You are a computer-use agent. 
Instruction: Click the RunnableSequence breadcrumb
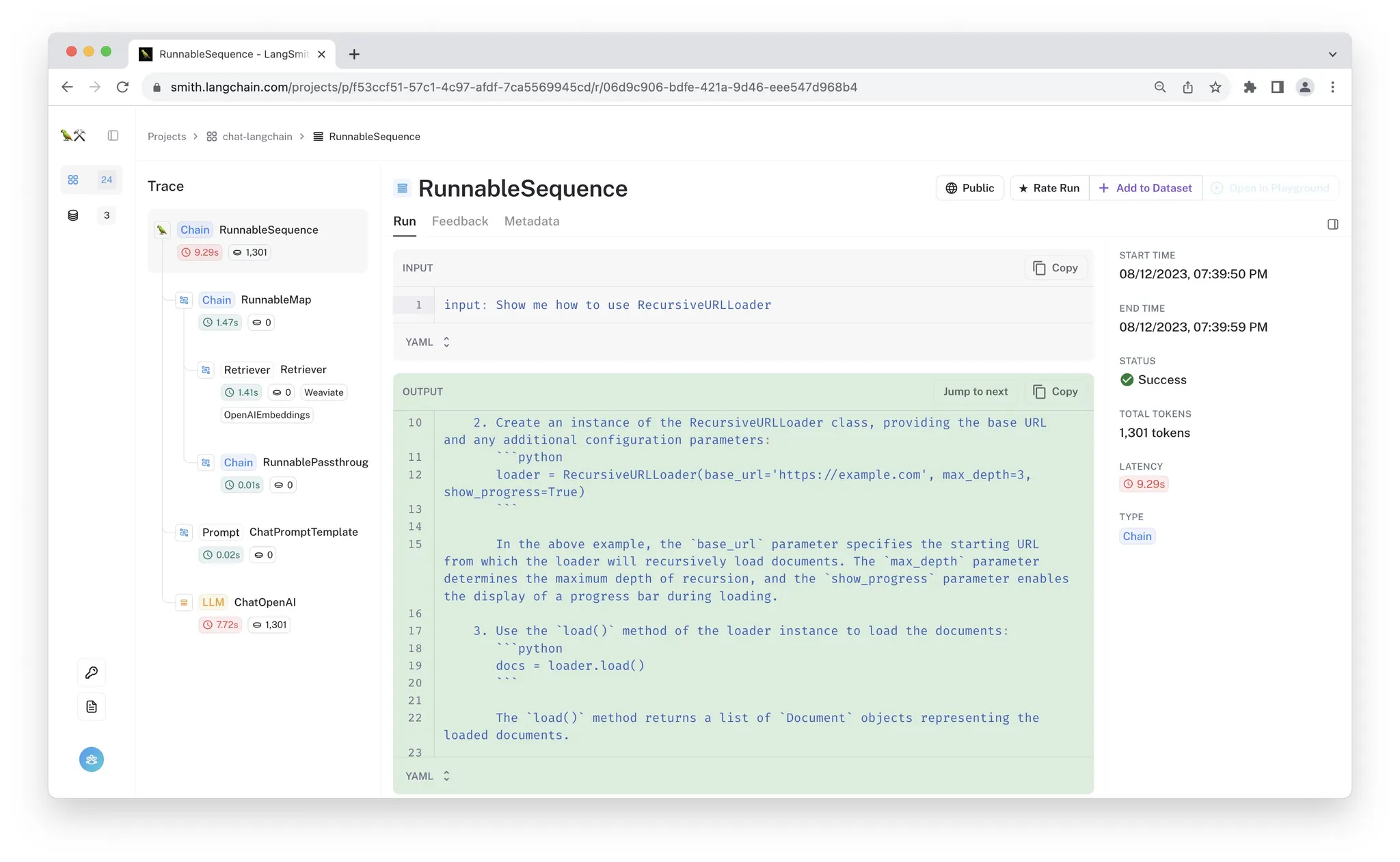pyautogui.click(x=367, y=136)
